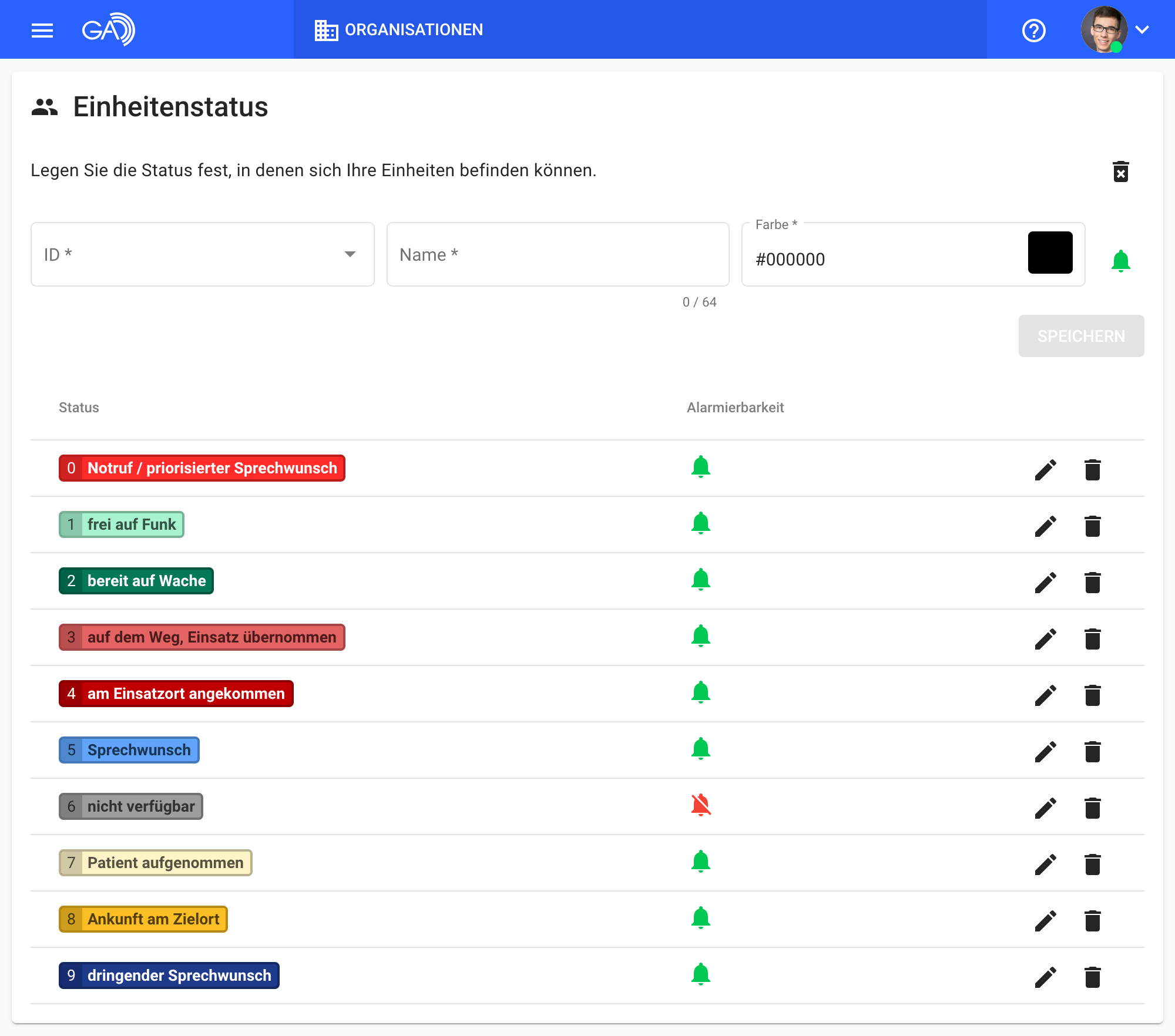Open the black Farbe color swatch
The height and width of the screenshot is (1036, 1175).
click(x=1050, y=253)
